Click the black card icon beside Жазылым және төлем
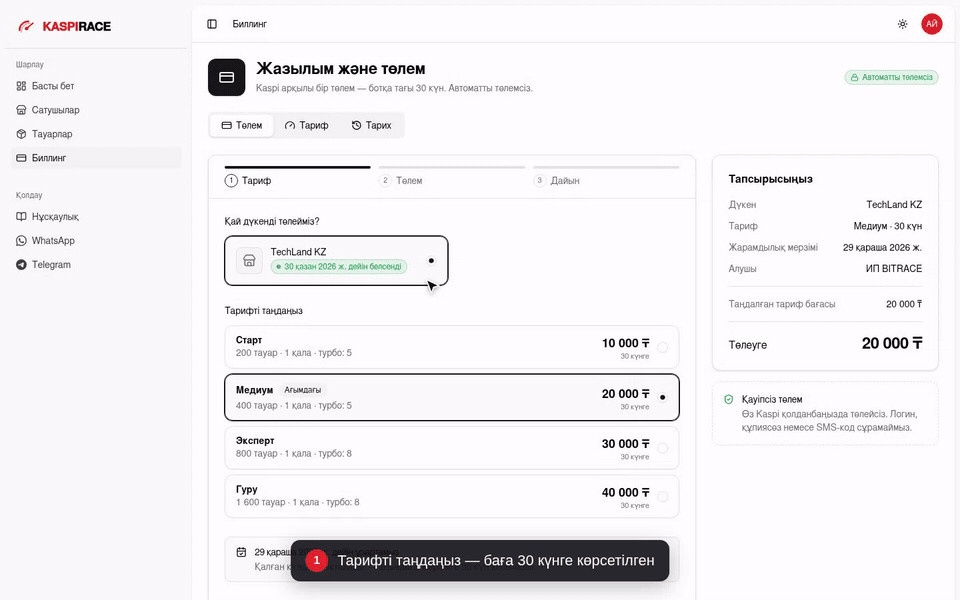The width and height of the screenshot is (960, 600). 227,77
